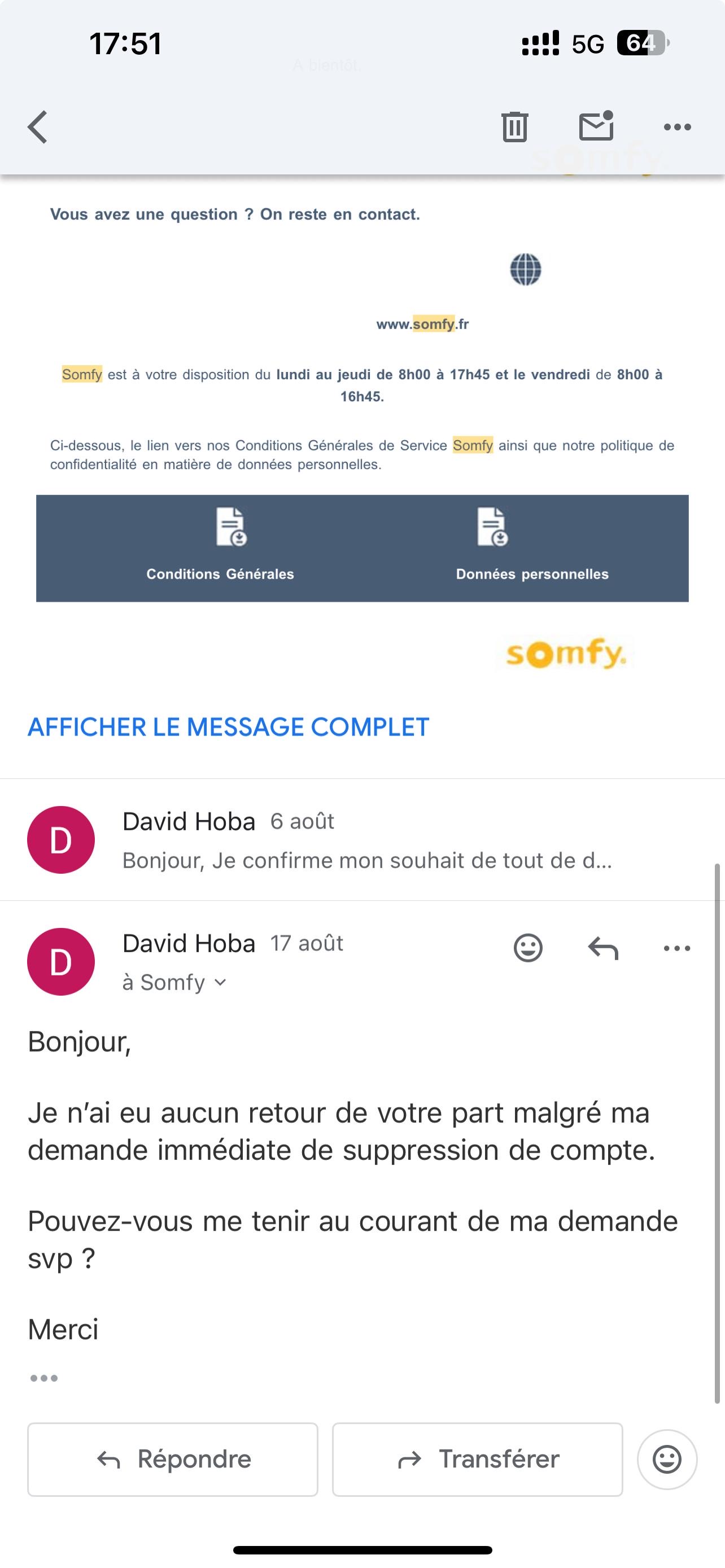Image resolution: width=725 pixels, height=1568 pixels.
Task: Add emoji reaction in the message header
Action: tap(528, 948)
